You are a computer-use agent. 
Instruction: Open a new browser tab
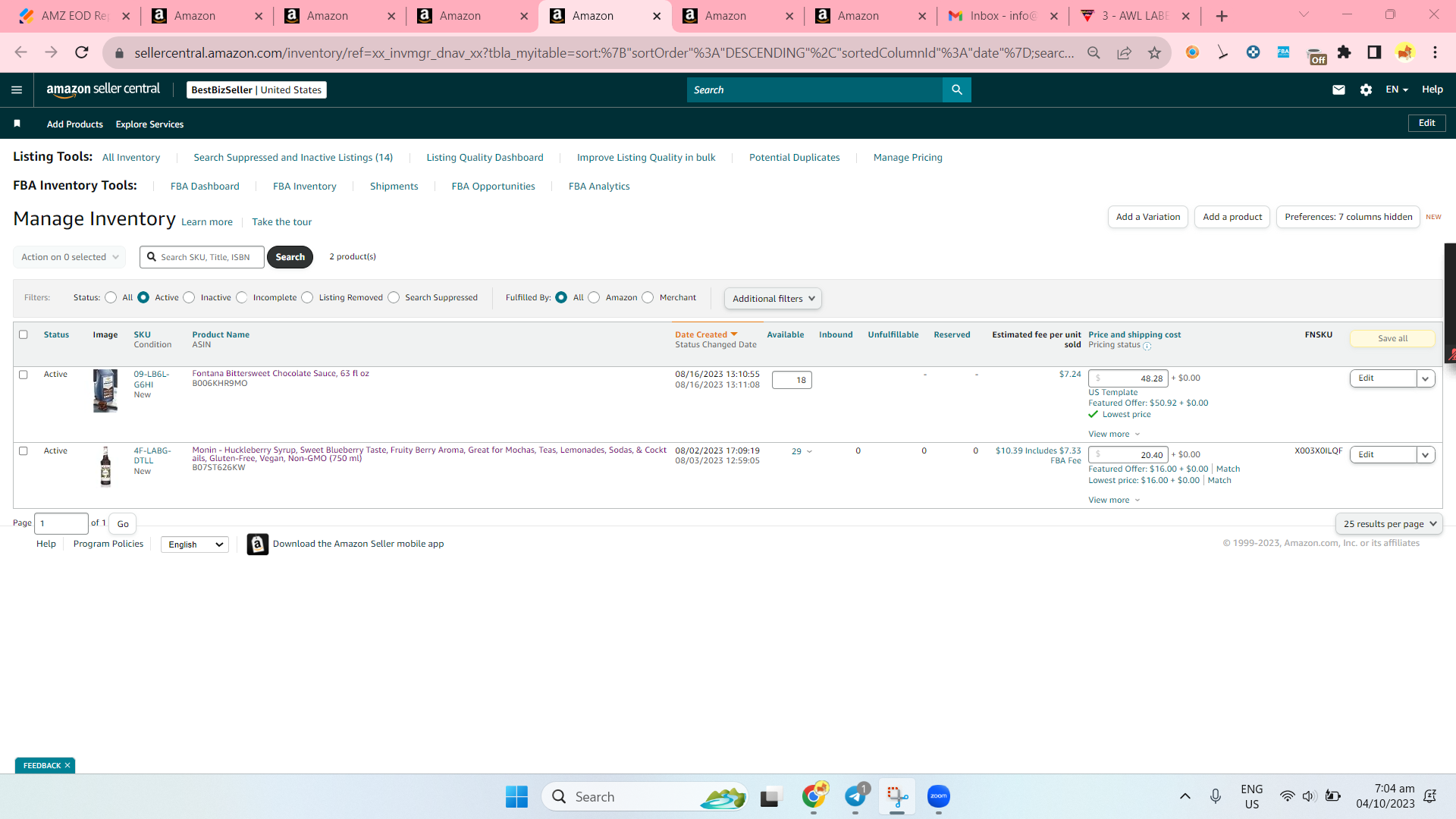tap(1222, 16)
